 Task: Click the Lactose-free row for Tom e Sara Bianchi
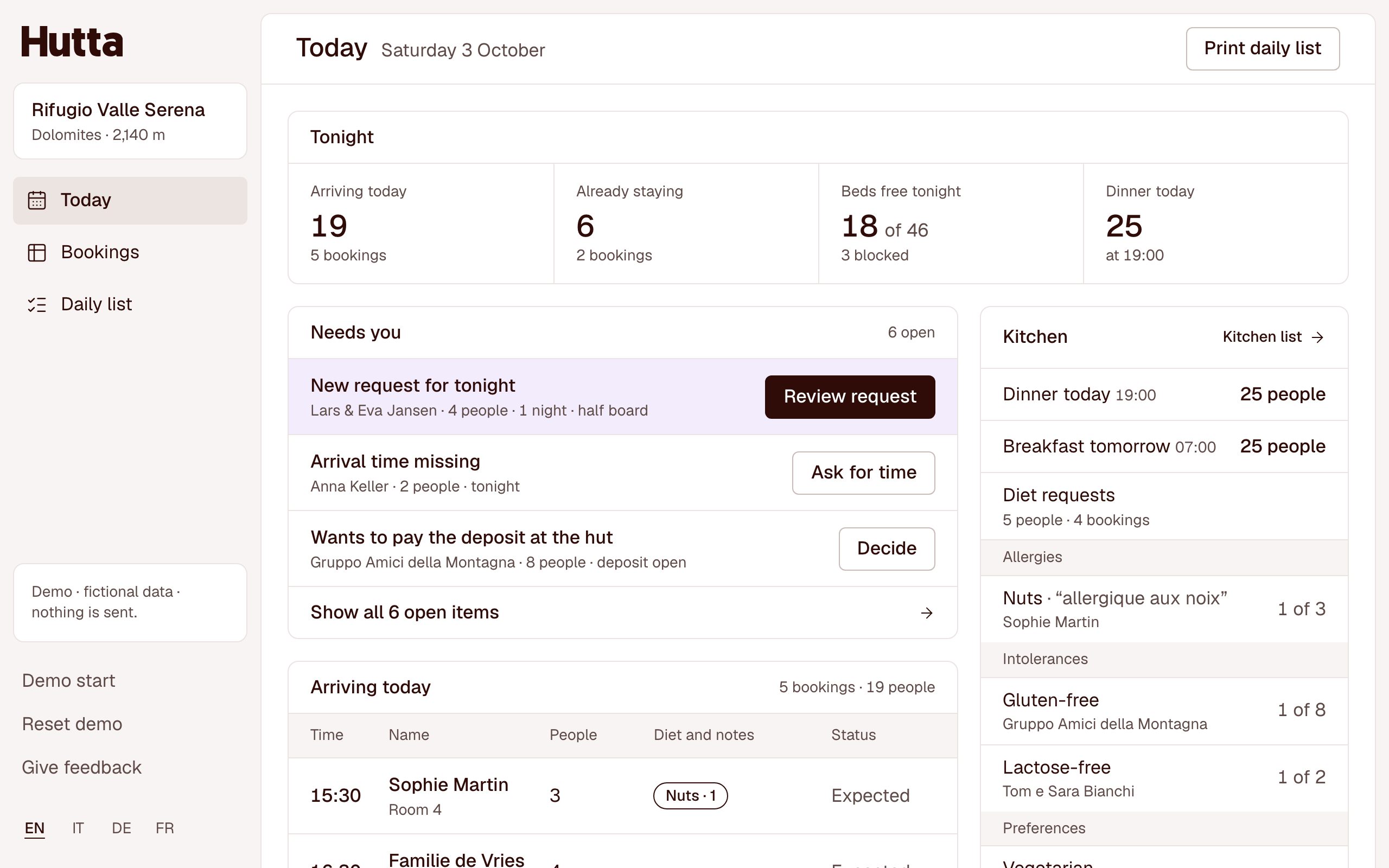pos(1164,778)
